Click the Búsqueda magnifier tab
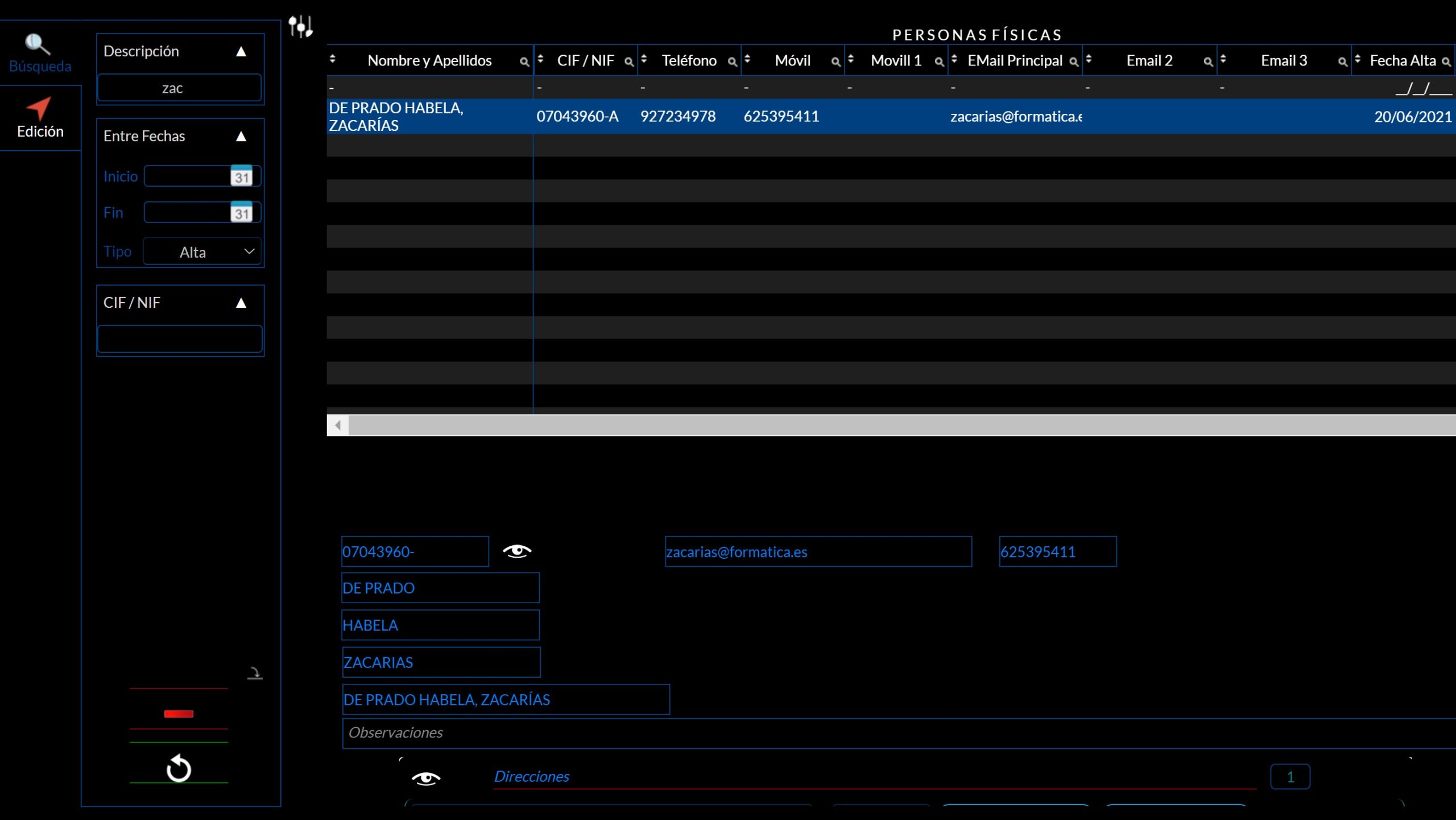Screen dimensions: 1456x820 [x=40, y=53]
